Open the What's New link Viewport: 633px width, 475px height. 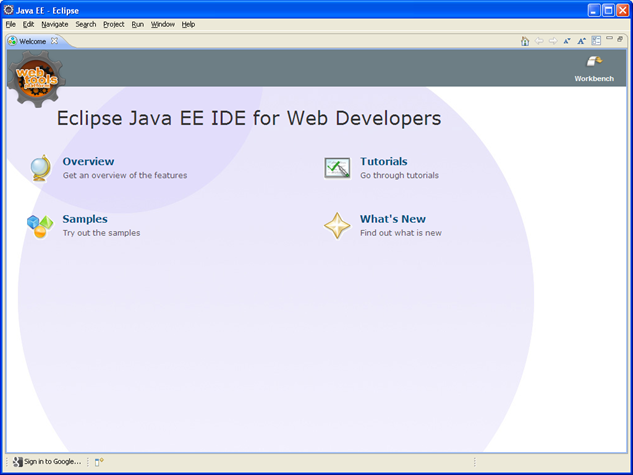click(392, 219)
